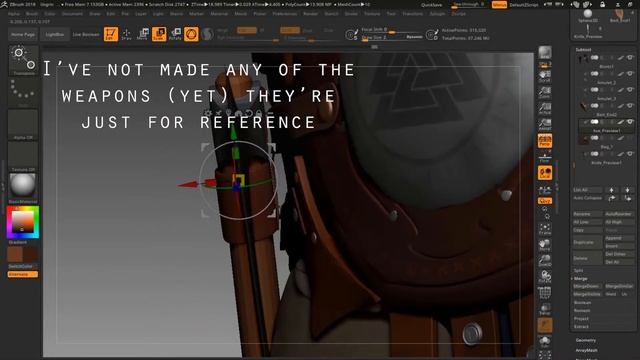Toggle the Transp transparency icon
The width and height of the screenshot is (640, 360).
[544, 309]
